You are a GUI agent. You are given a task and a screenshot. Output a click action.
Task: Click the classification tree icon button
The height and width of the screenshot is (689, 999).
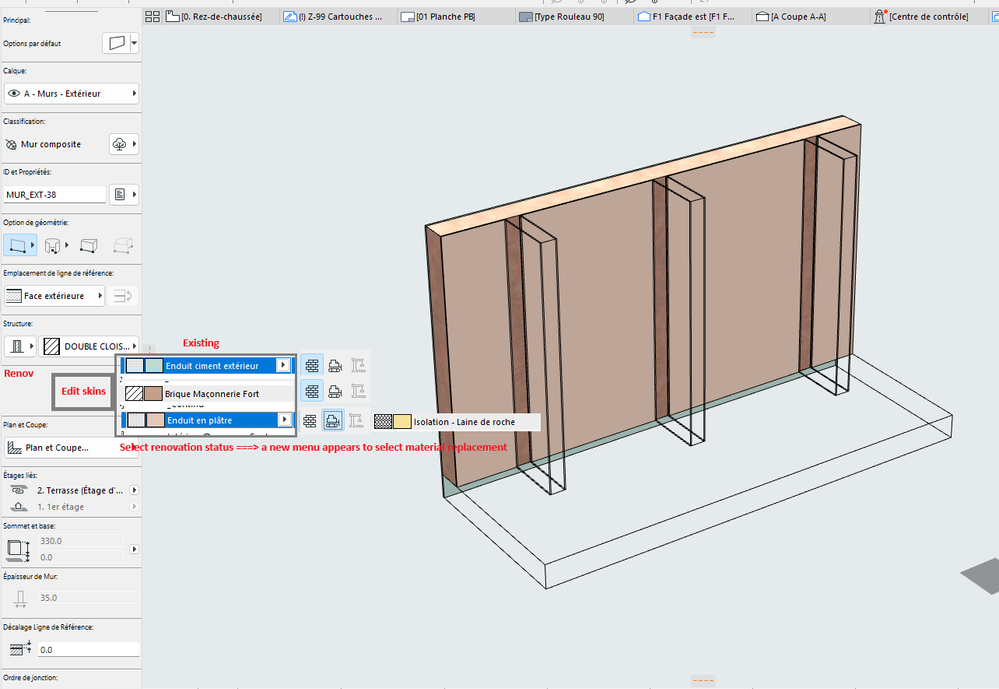[120, 145]
